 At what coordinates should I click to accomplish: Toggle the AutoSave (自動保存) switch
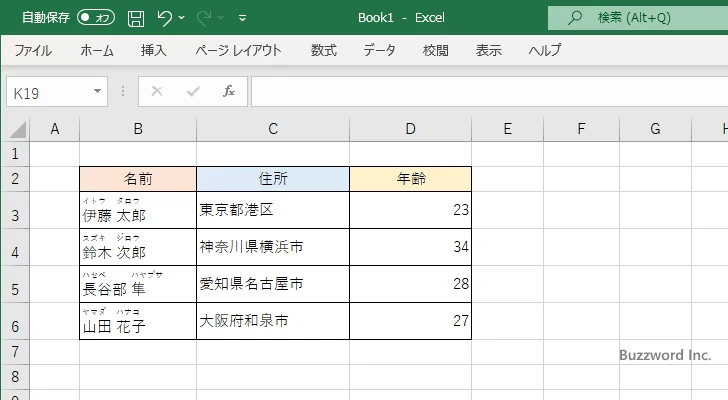(x=96, y=18)
